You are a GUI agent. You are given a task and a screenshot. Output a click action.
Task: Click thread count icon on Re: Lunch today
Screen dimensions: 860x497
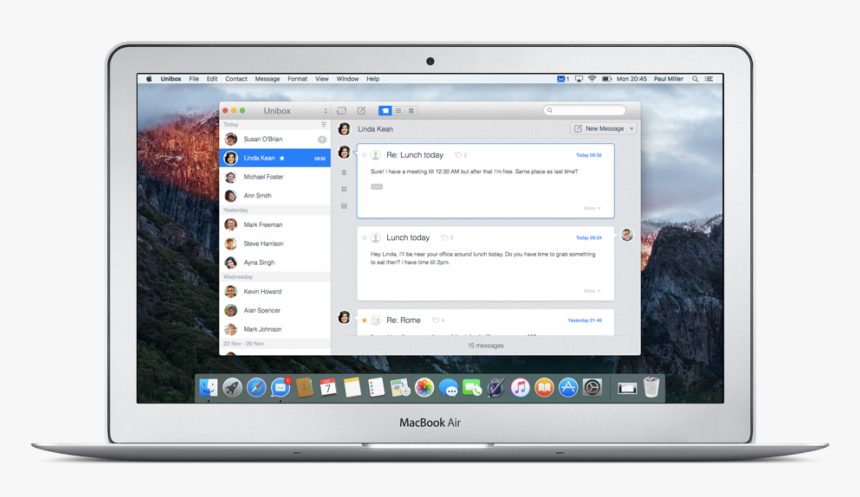pyautogui.click(x=461, y=155)
